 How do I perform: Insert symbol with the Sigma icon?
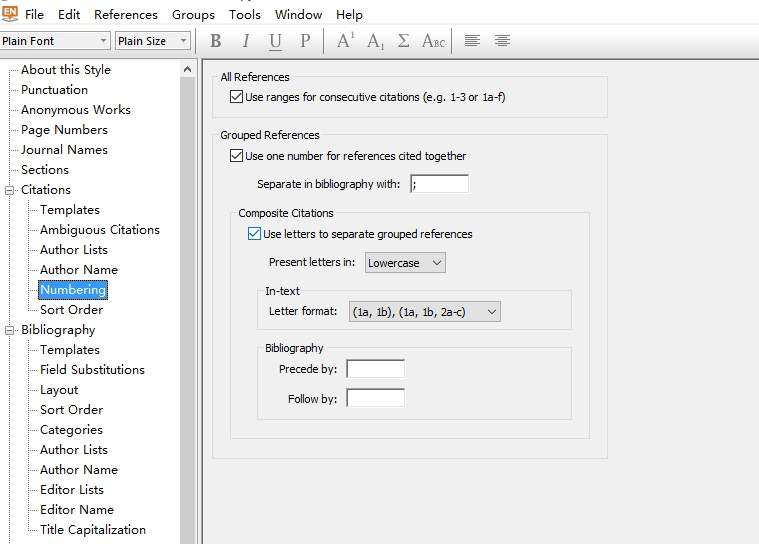pyautogui.click(x=403, y=41)
